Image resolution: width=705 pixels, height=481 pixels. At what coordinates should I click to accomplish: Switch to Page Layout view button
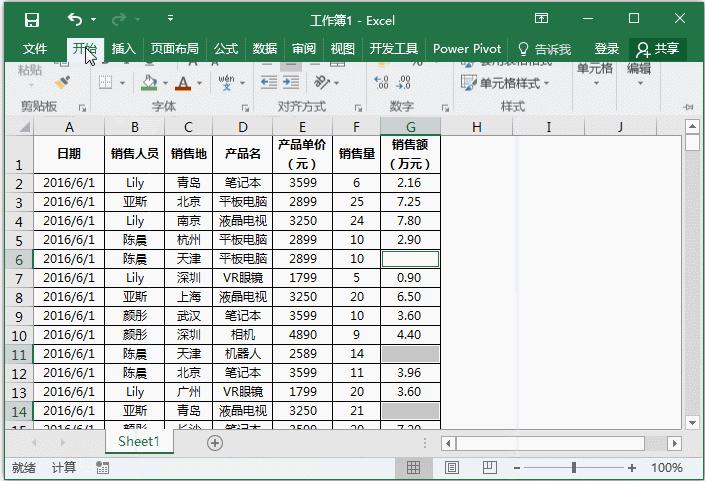click(451, 468)
